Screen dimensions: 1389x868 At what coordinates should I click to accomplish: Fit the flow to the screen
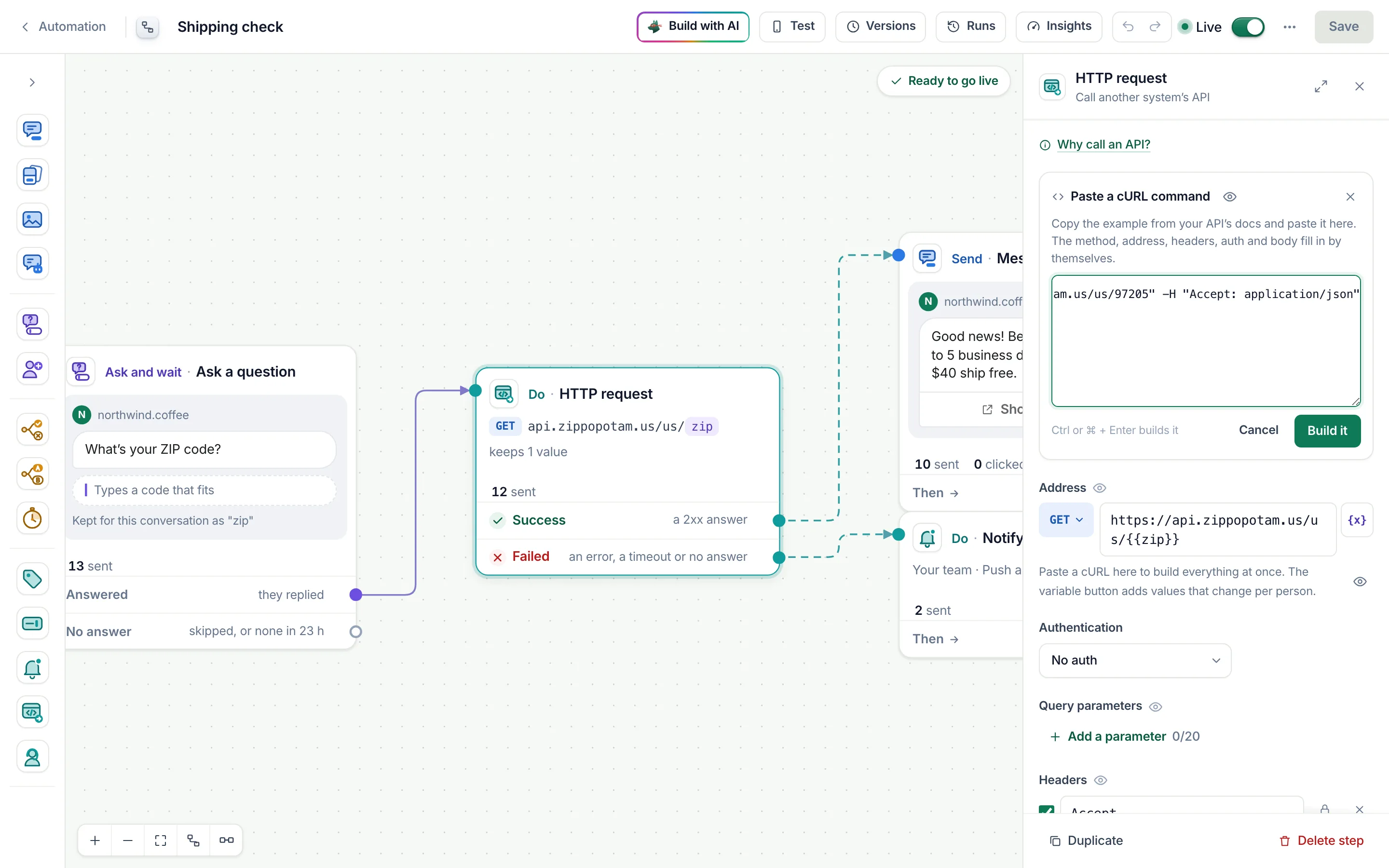(x=161, y=841)
